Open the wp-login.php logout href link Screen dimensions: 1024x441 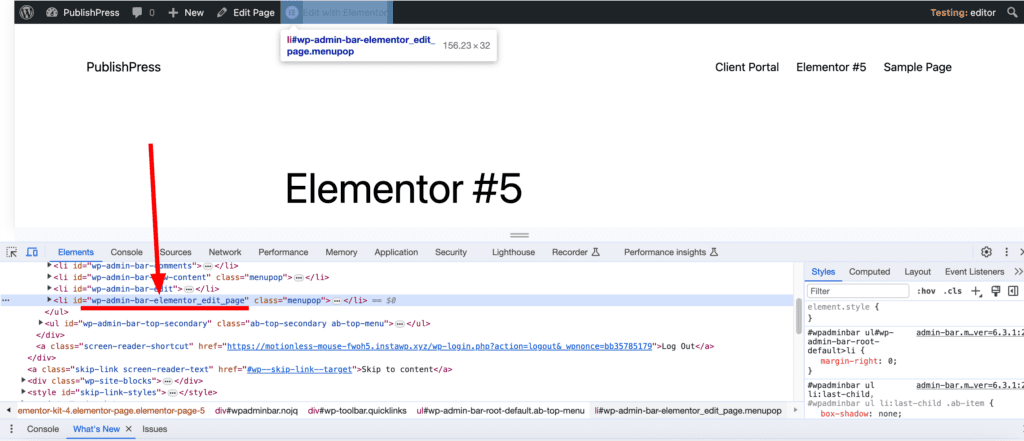[x=440, y=346]
